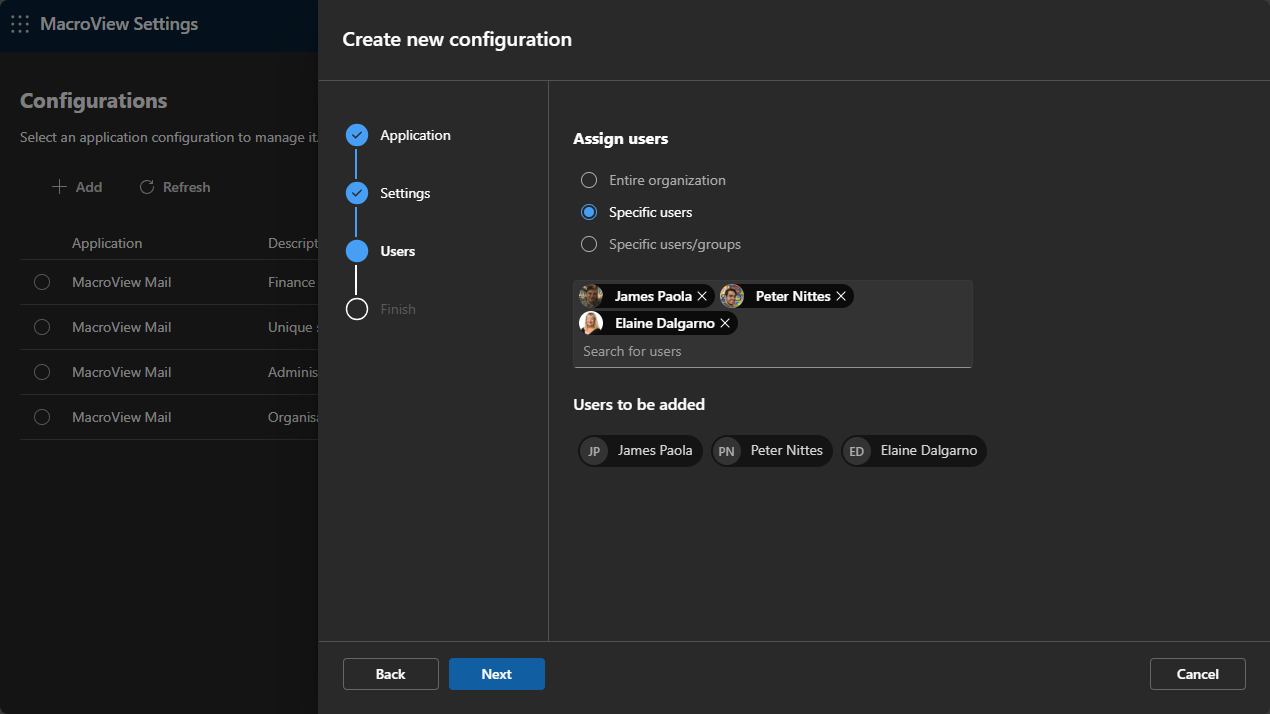Select the Organisa row radio button
The height and width of the screenshot is (714, 1270).
click(42, 417)
